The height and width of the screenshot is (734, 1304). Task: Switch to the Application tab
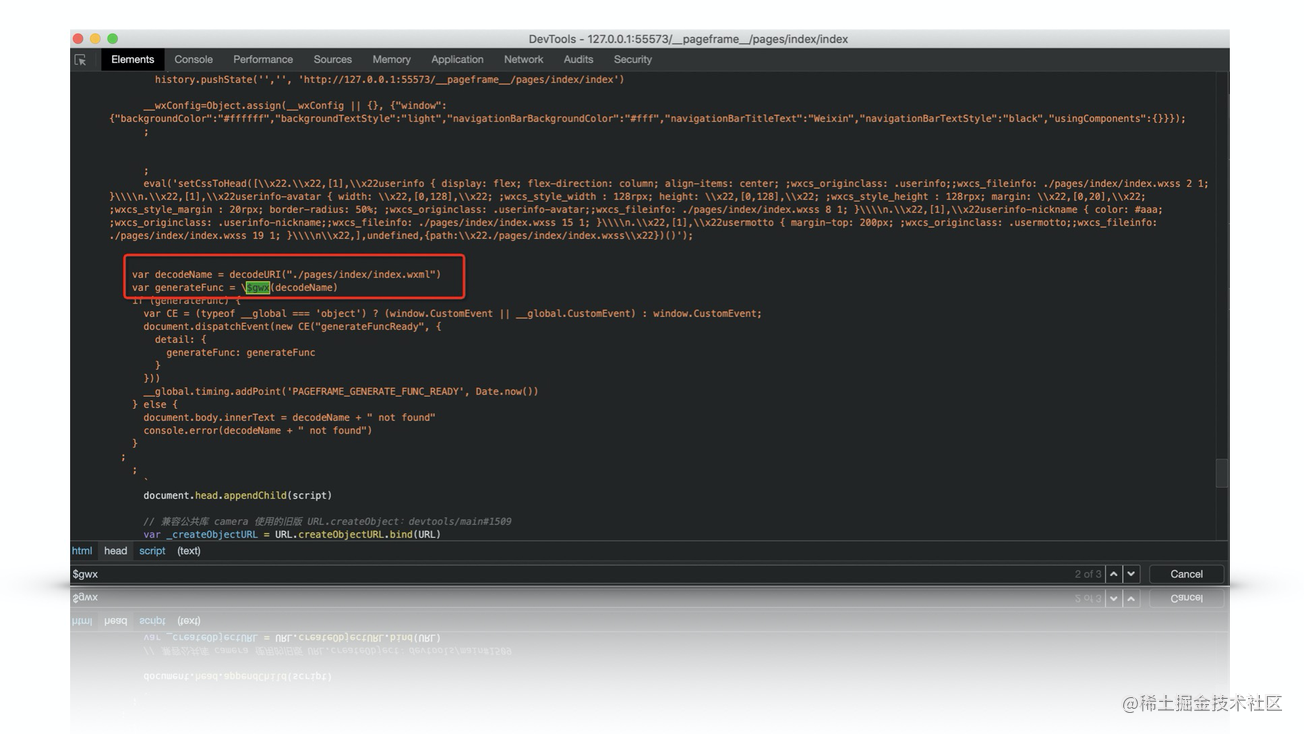pyautogui.click(x=457, y=60)
